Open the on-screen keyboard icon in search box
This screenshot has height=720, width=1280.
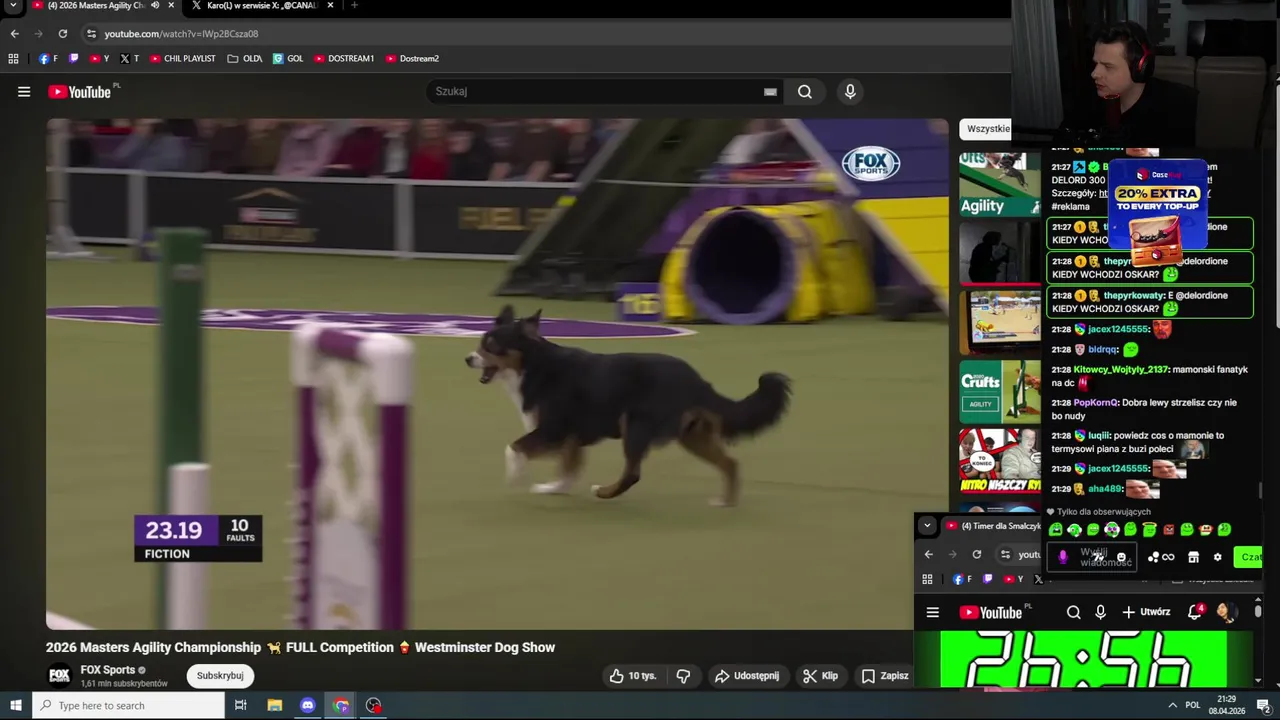pos(770,92)
